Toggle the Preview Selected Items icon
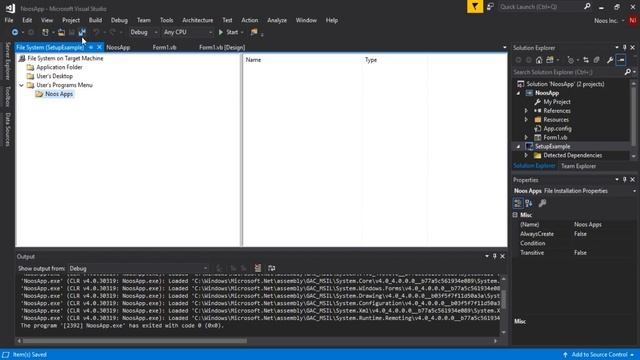Screen dimensions: 640x360 tap(621, 60)
